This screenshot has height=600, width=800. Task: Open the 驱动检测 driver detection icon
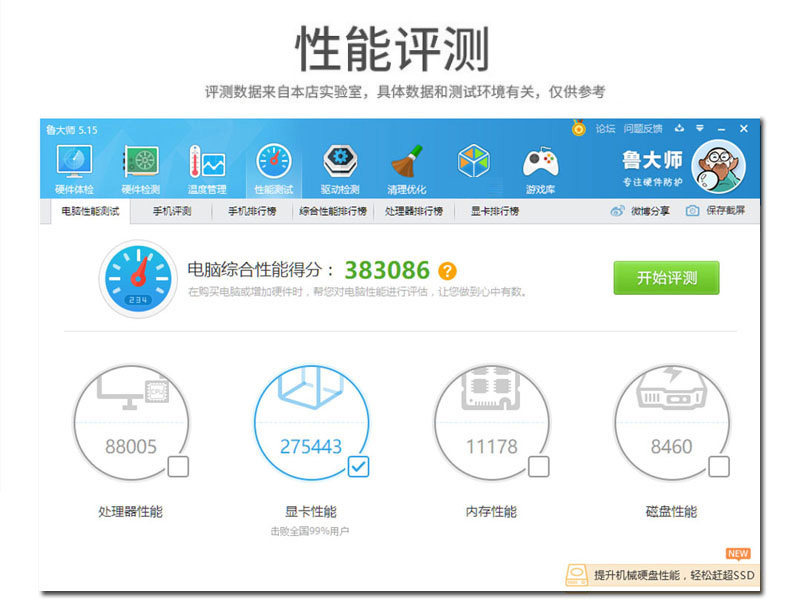(x=340, y=170)
